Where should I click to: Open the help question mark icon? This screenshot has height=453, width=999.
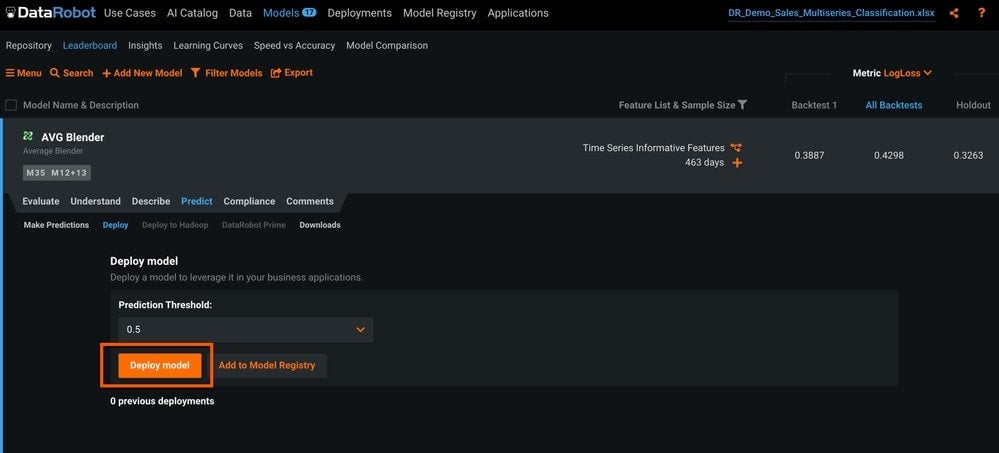(982, 13)
